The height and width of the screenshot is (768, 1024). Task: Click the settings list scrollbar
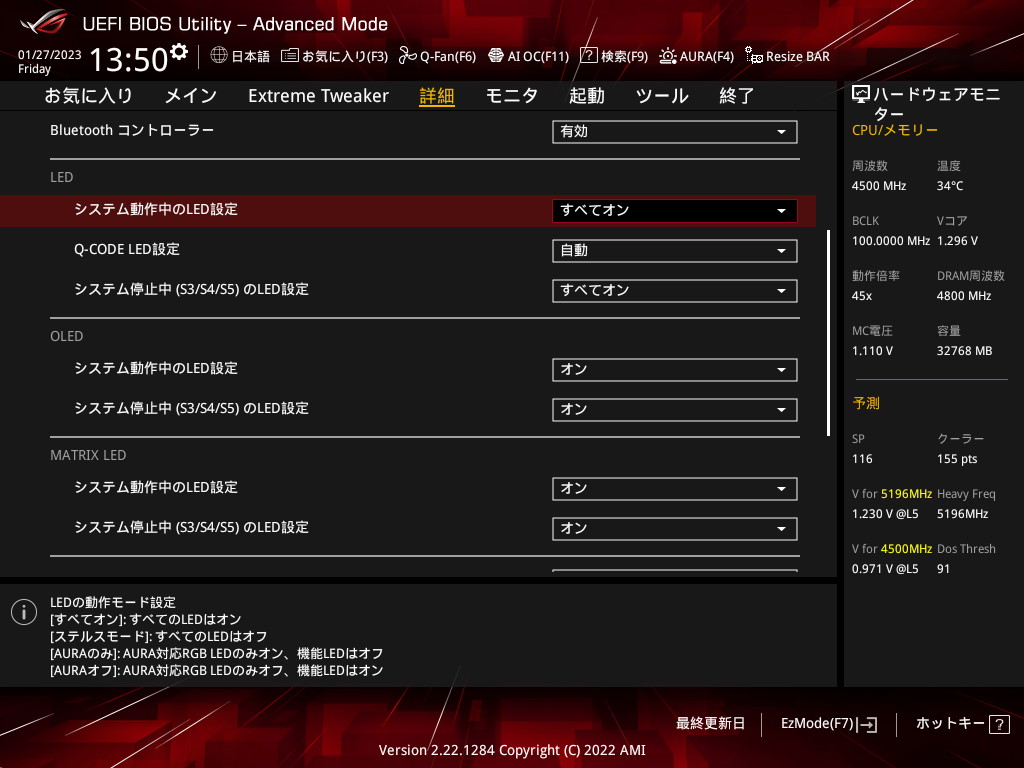[828, 333]
